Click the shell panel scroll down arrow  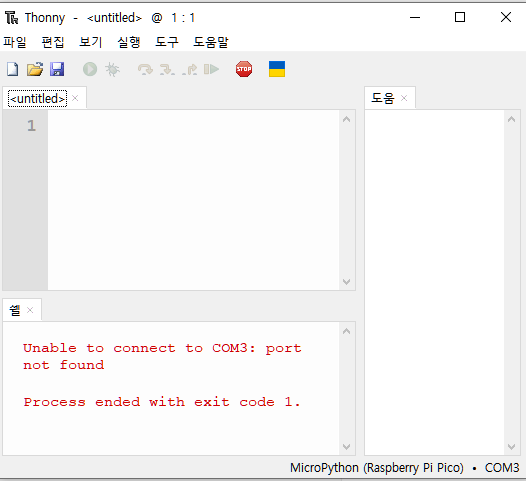click(x=347, y=447)
